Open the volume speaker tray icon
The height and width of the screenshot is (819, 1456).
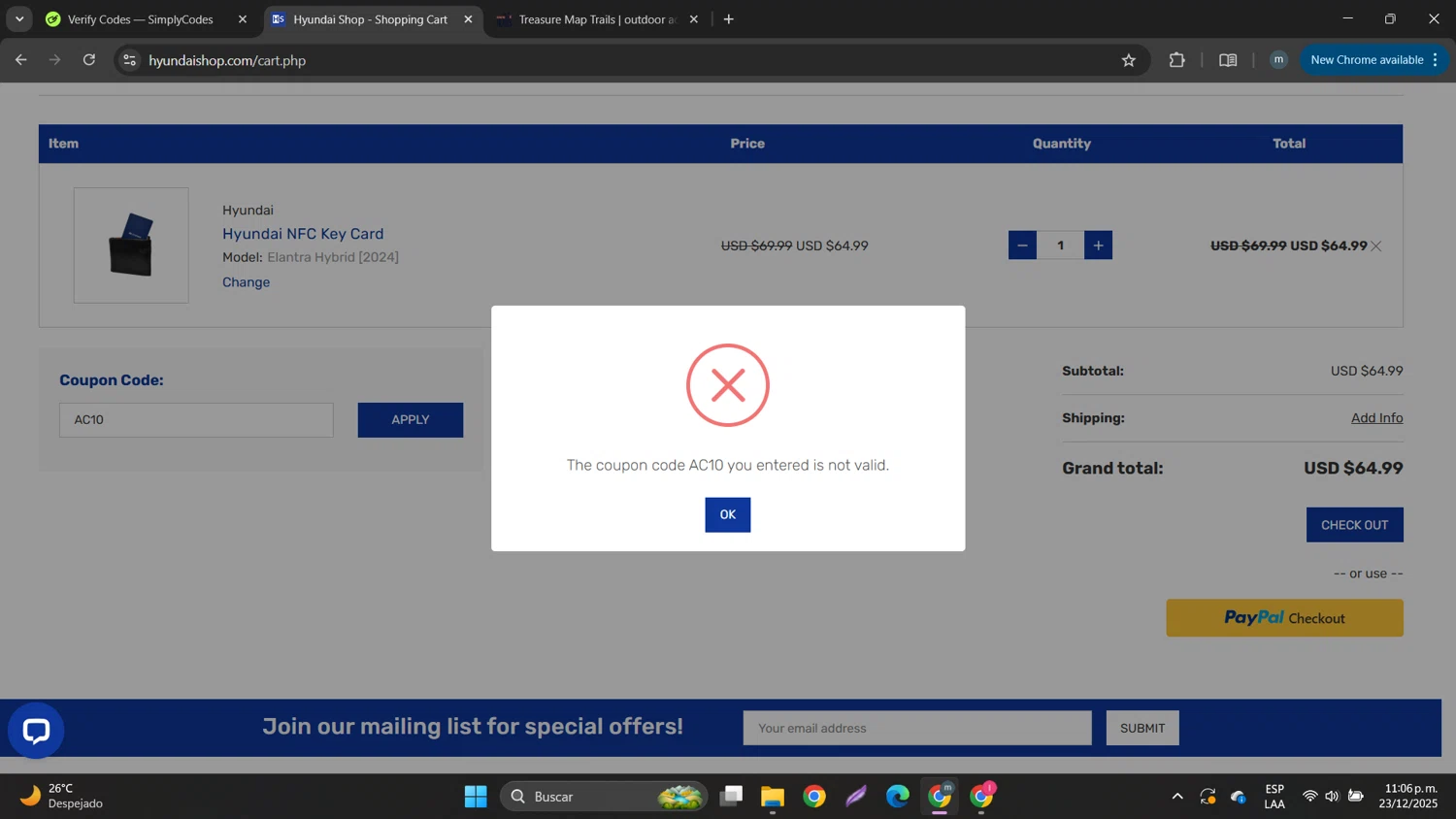tap(1332, 797)
